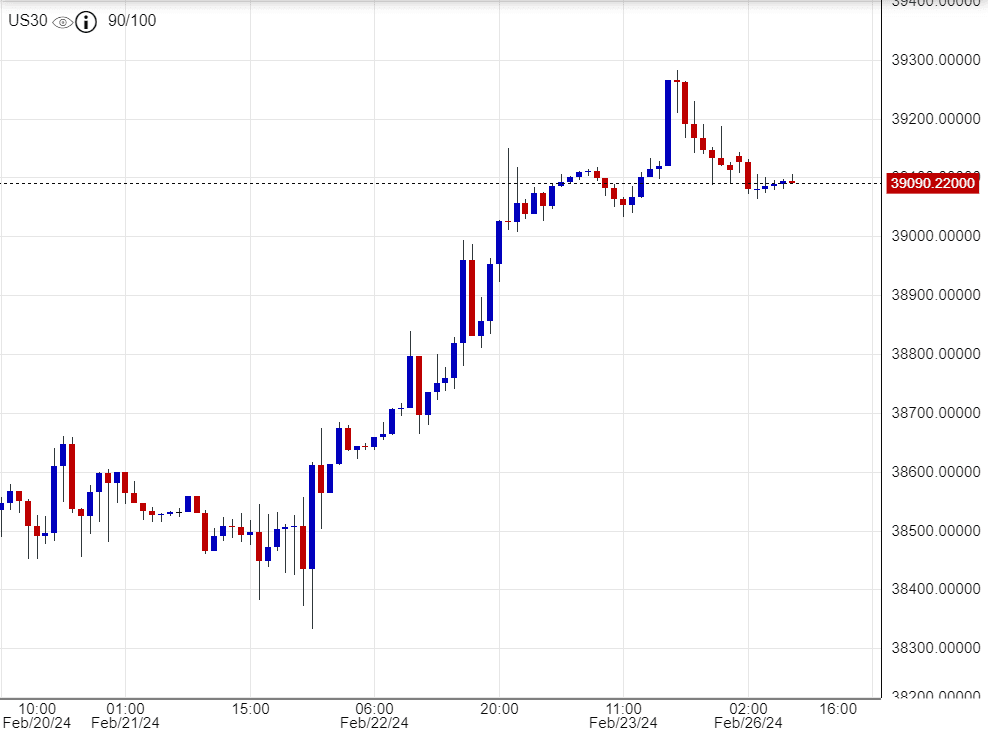This screenshot has width=988, height=731.
Task: Select the 11:00 Feb/23/24 time marker
Action: click(x=623, y=715)
